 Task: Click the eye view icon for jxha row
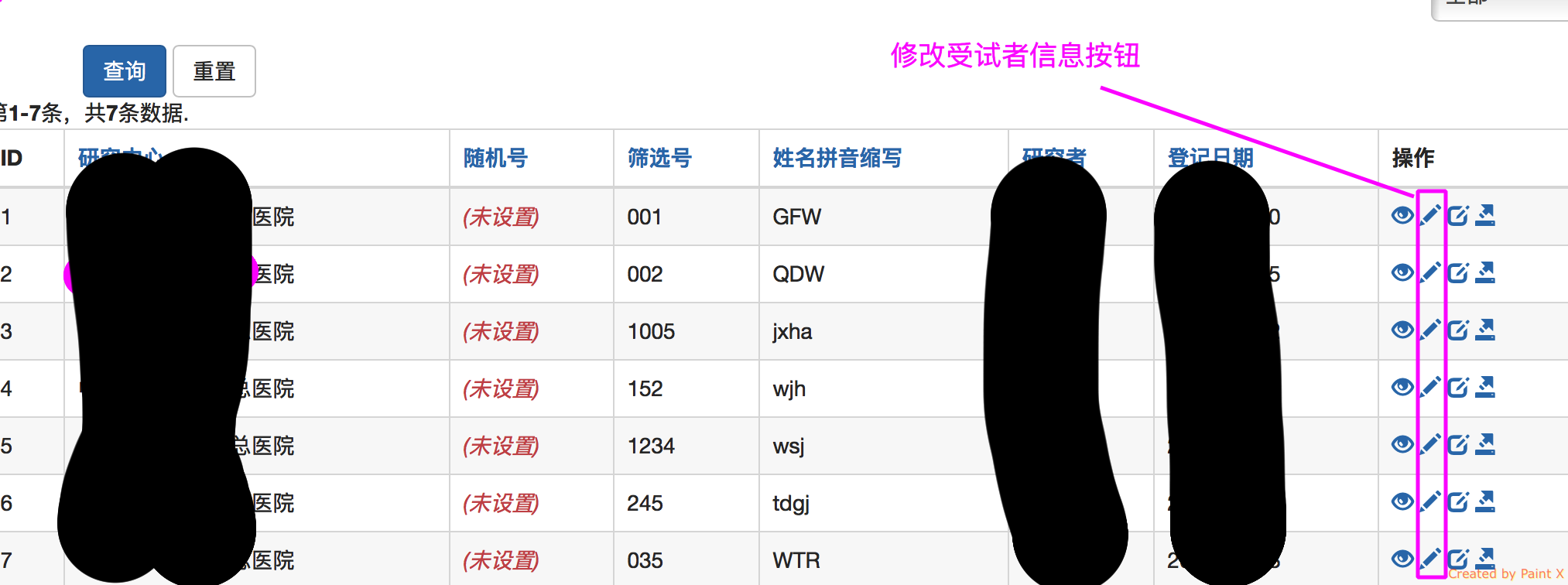(1402, 330)
